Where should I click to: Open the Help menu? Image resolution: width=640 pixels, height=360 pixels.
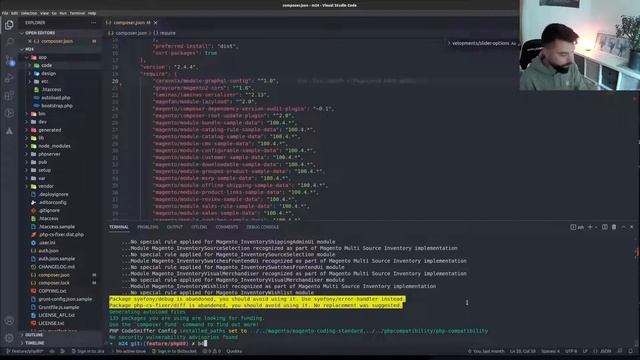[92, 13]
